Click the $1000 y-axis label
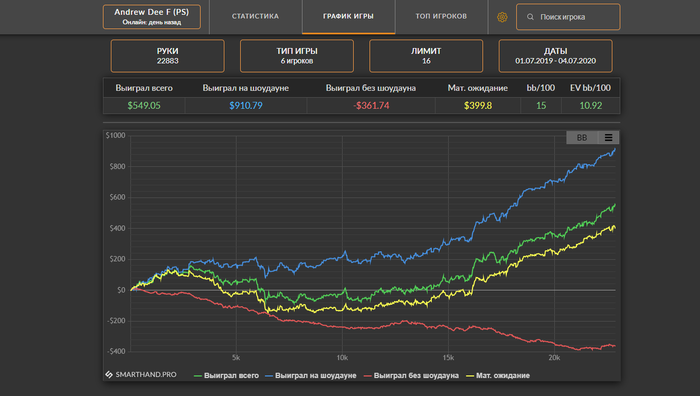 coord(116,136)
